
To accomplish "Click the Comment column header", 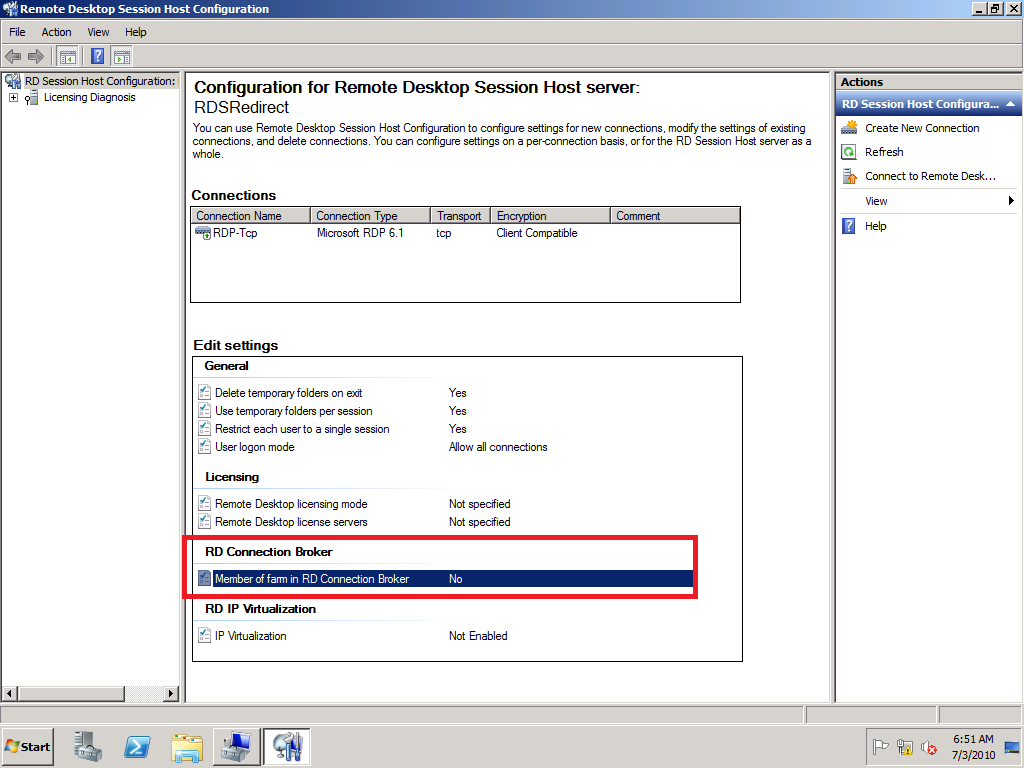I will (x=675, y=216).
